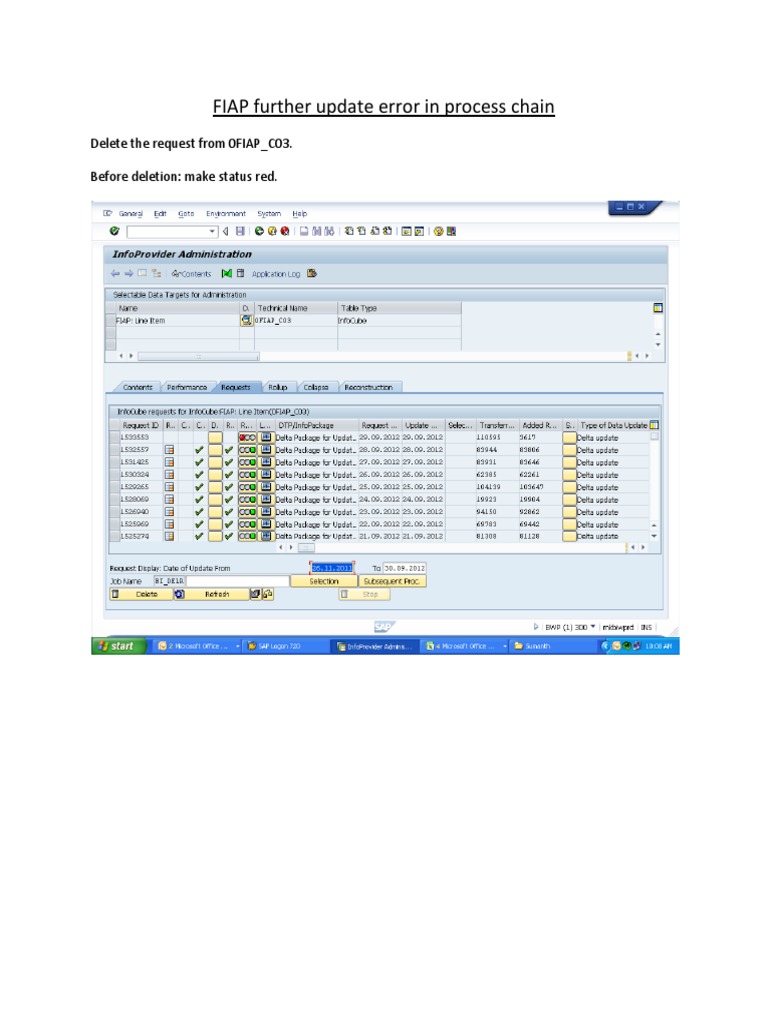Click the green status light of request 1532557

tap(247, 450)
